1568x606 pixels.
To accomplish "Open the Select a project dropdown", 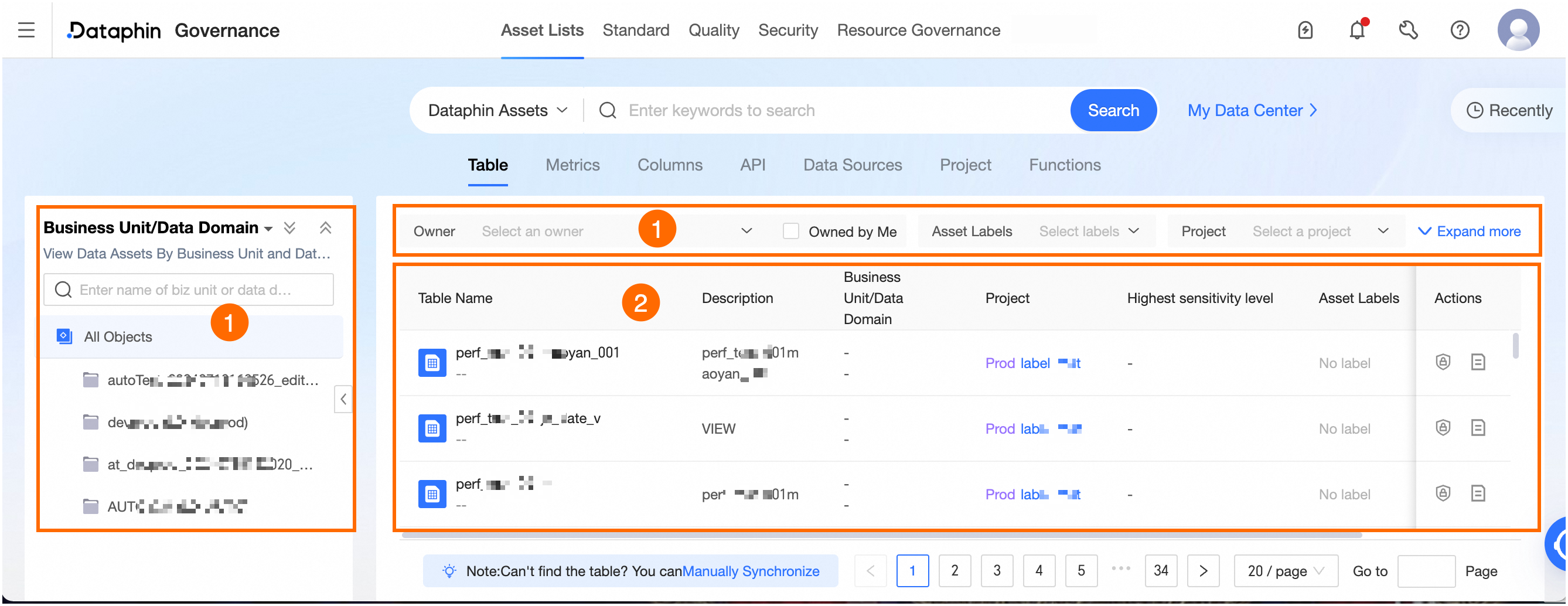I will pos(1321,231).
